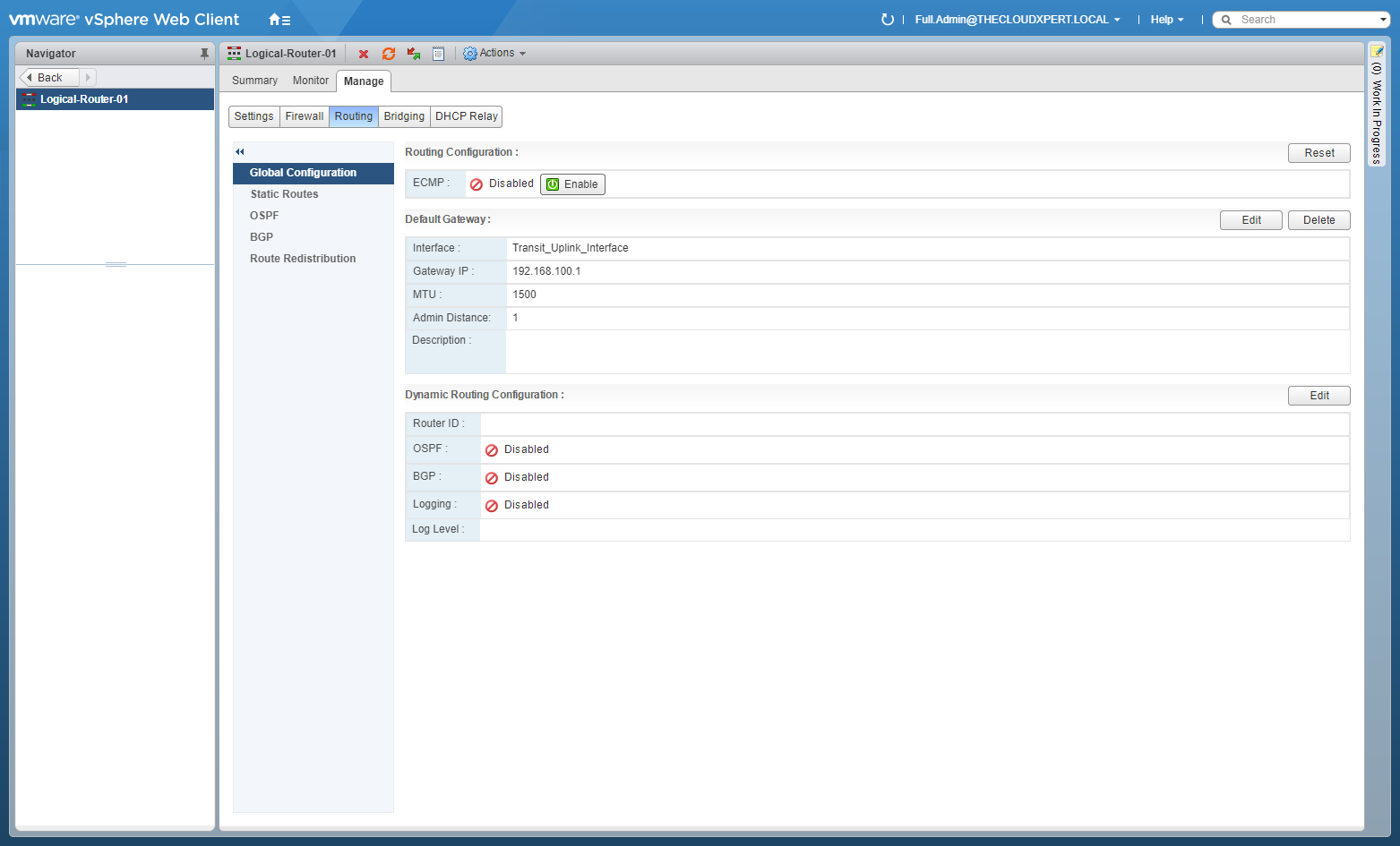
Task: Open the Work In Progress notes icon
Action: click(x=1378, y=51)
